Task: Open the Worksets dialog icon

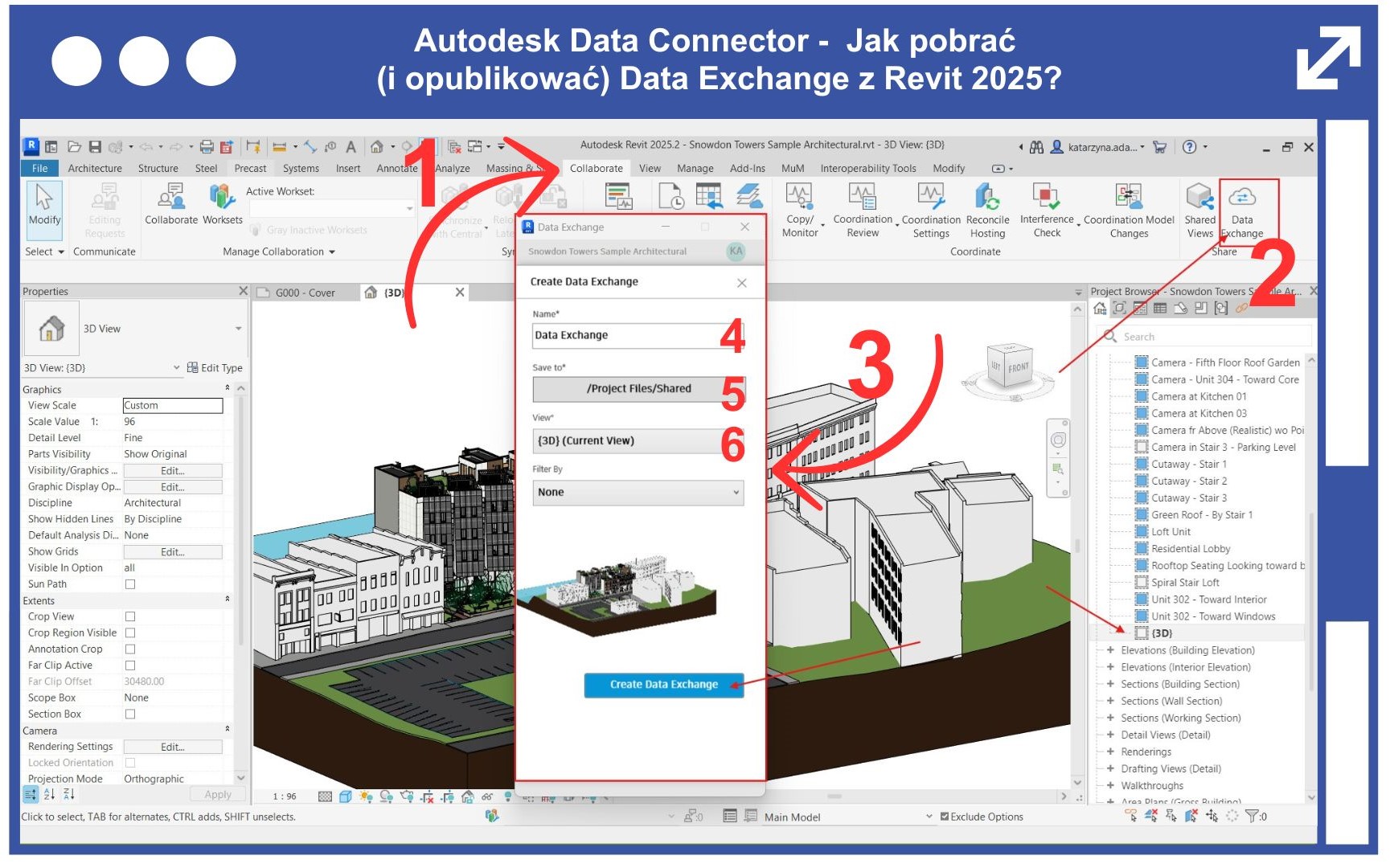Action: 222,199
